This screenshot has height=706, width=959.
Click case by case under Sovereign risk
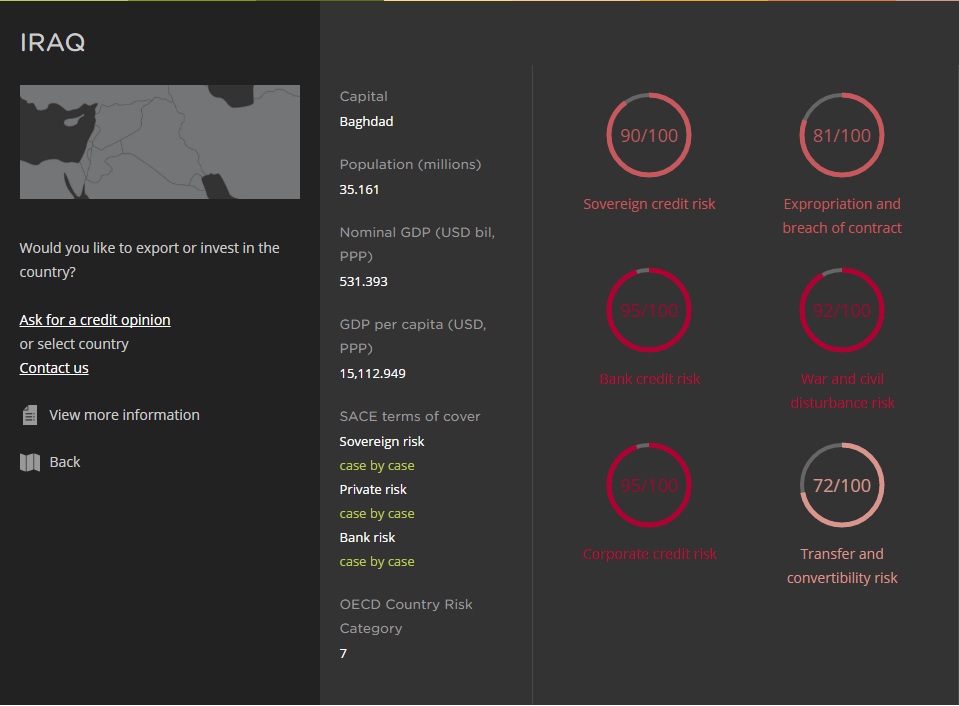click(x=377, y=466)
